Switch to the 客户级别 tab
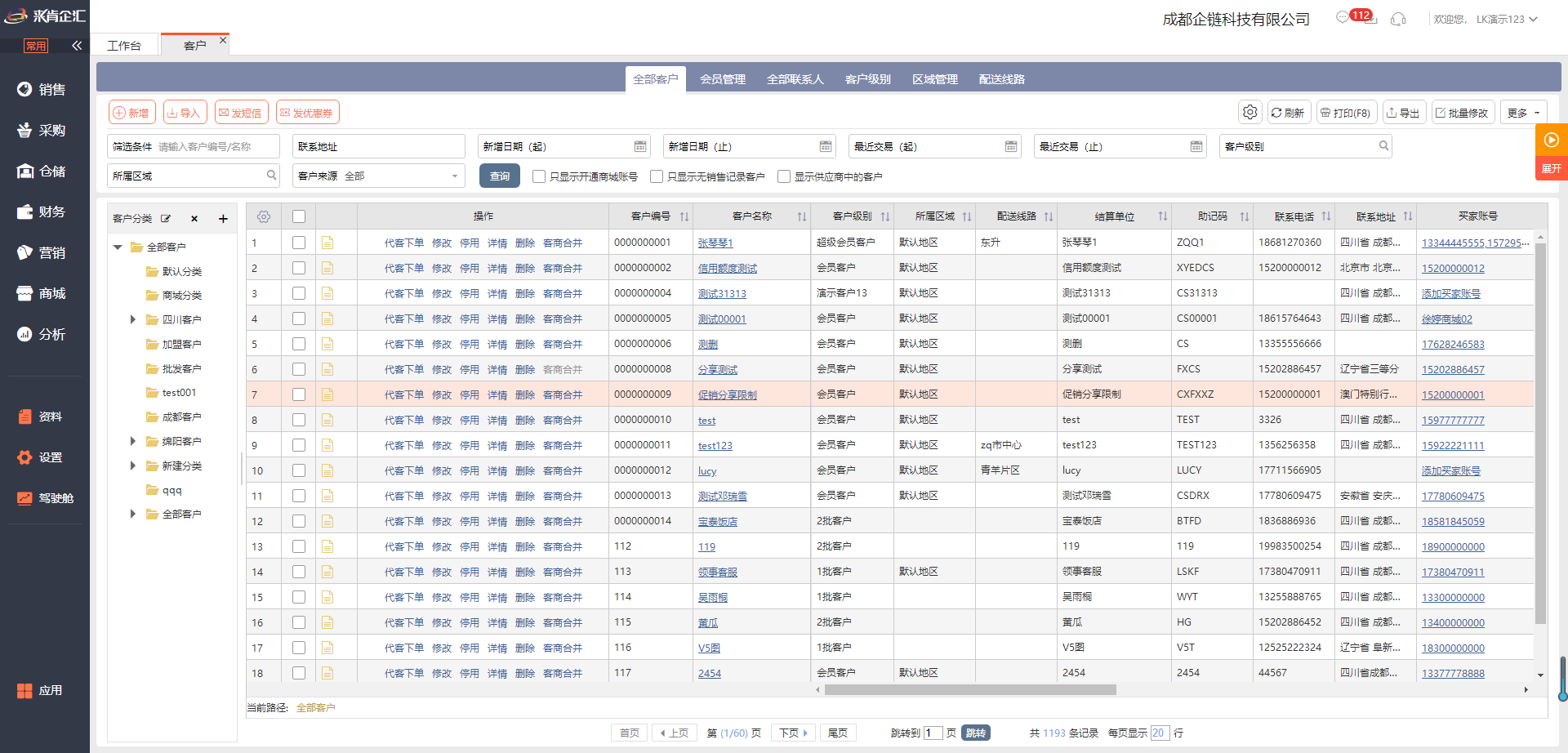 (x=868, y=79)
